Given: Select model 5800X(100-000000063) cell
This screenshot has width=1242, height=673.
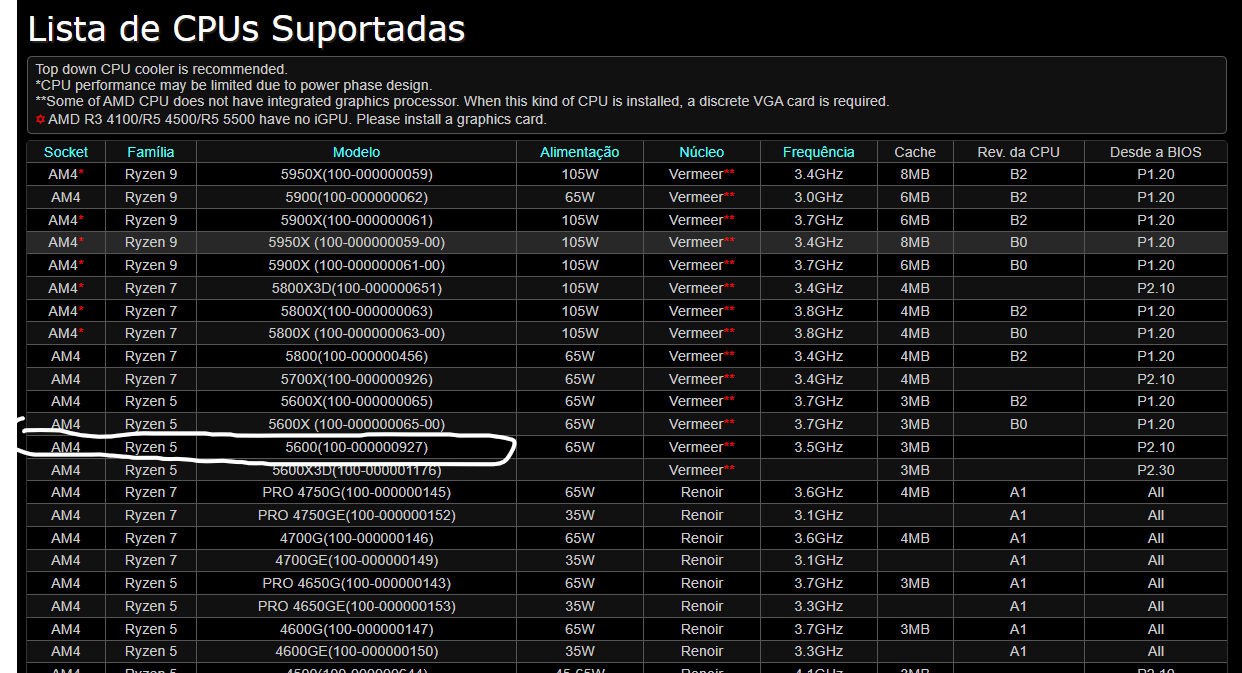Looking at the screenshot, I should tap(357, 311).
